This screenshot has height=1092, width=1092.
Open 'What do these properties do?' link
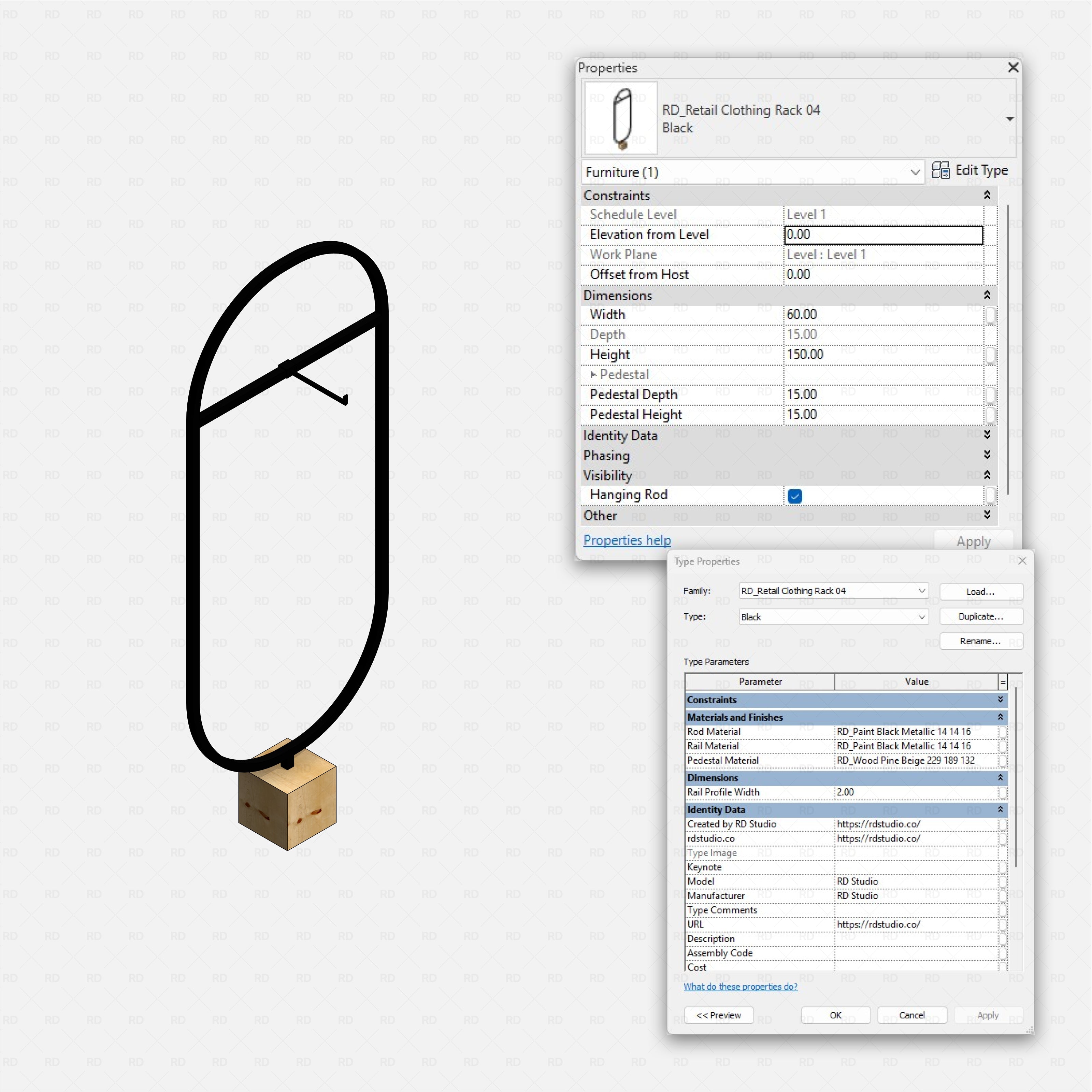(741, 986)
